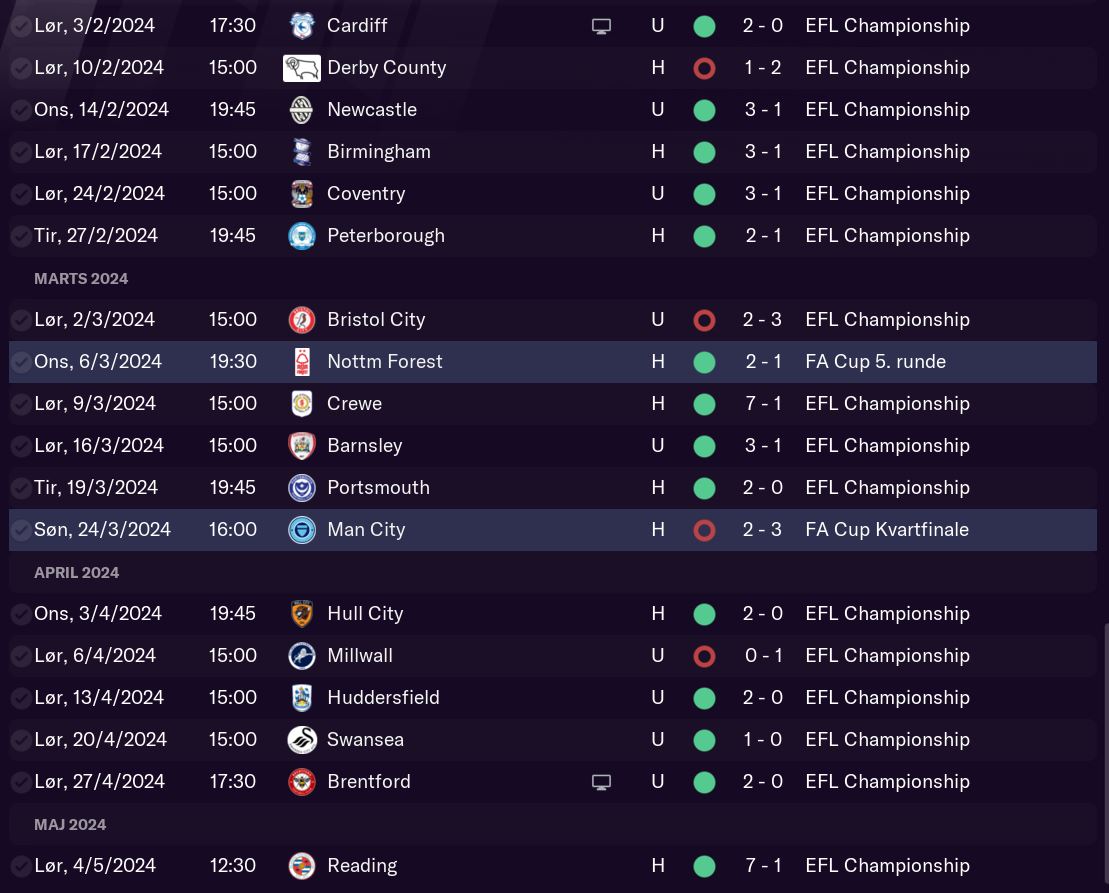This screenshot has height=893, width=1109.
Task: Open the Bristol City team link
Action: (376, 320)
